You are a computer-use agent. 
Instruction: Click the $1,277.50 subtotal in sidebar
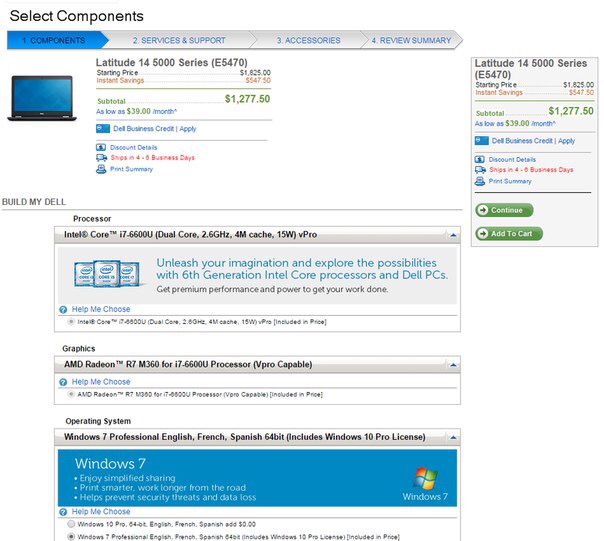[x=571, y=111]
